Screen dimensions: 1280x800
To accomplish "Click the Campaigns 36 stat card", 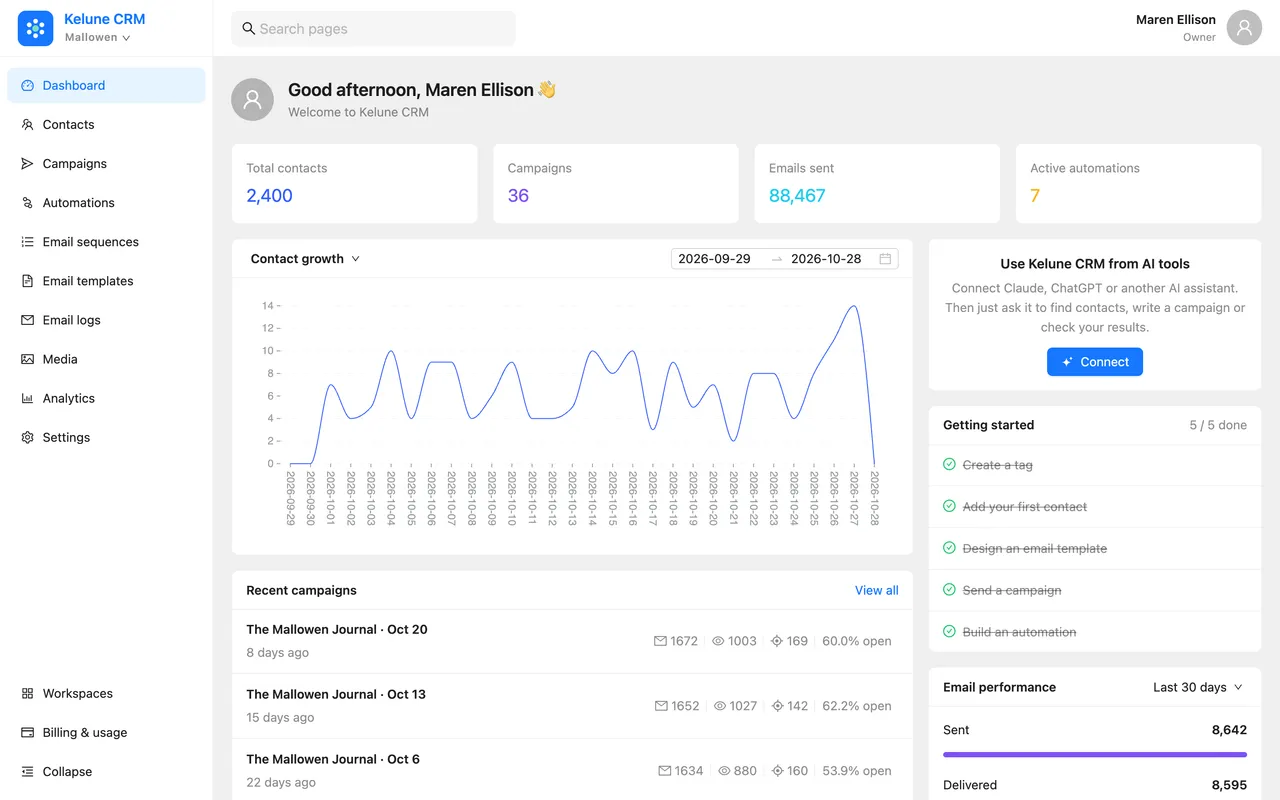I will [x=616, y=184].
